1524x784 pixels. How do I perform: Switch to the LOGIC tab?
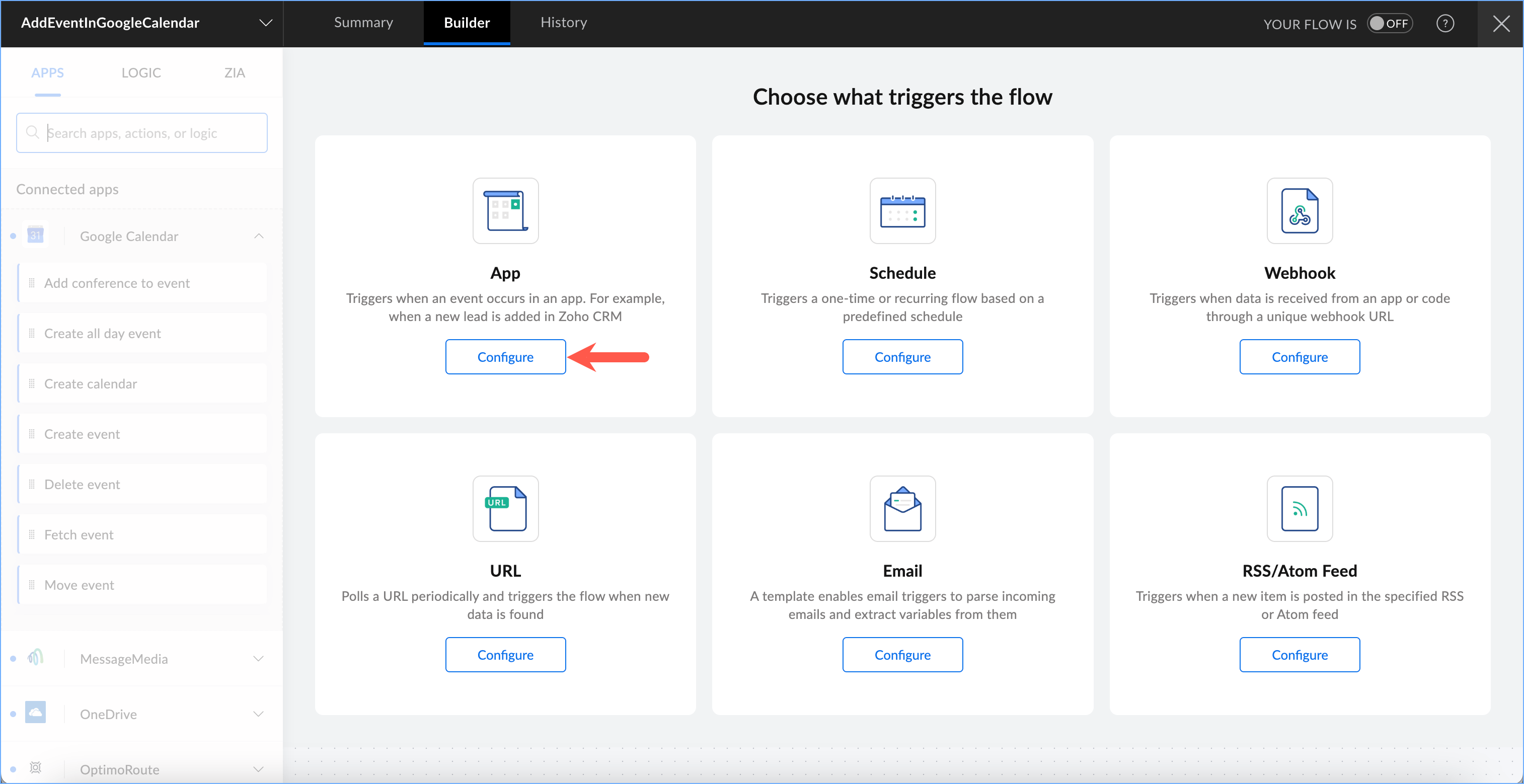[141, 73]
